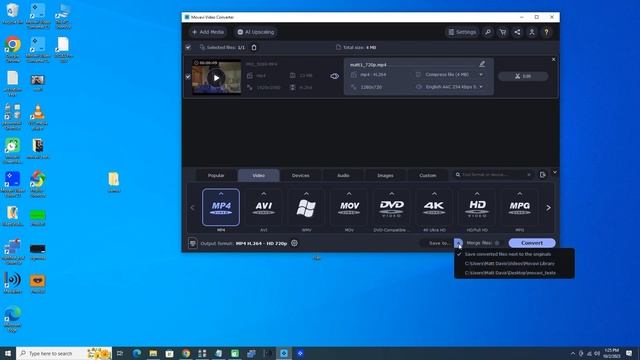Open the Recycle Bin desktop icon
The width and height of the screenshot is (640, 360).
[13, 14]
